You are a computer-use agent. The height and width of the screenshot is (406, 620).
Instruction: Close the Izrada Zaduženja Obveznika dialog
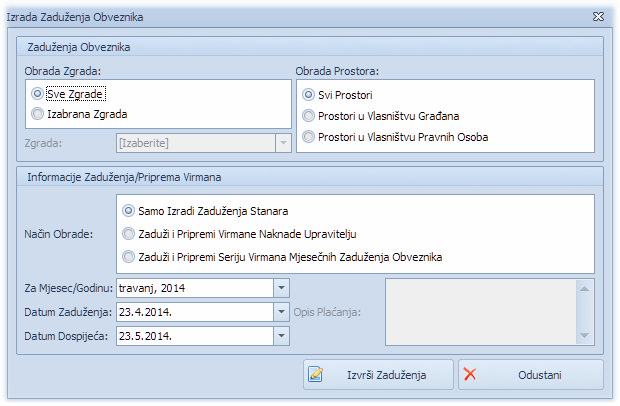click(x=598, y=17)
